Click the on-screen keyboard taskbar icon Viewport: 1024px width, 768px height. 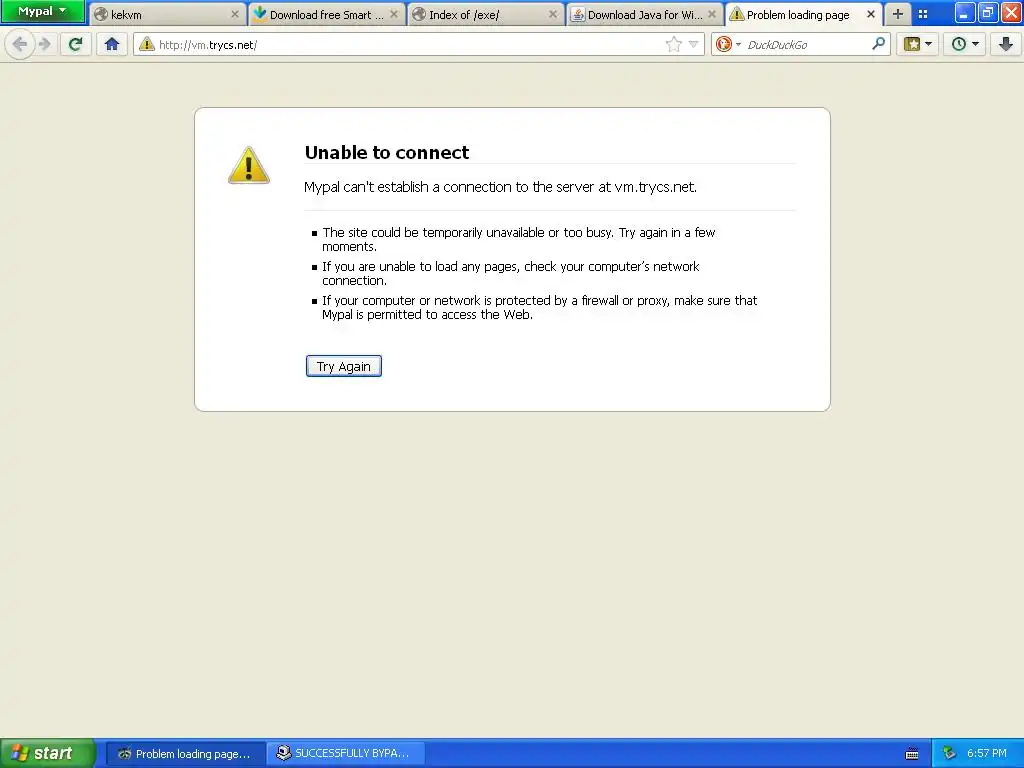(912, 754)
